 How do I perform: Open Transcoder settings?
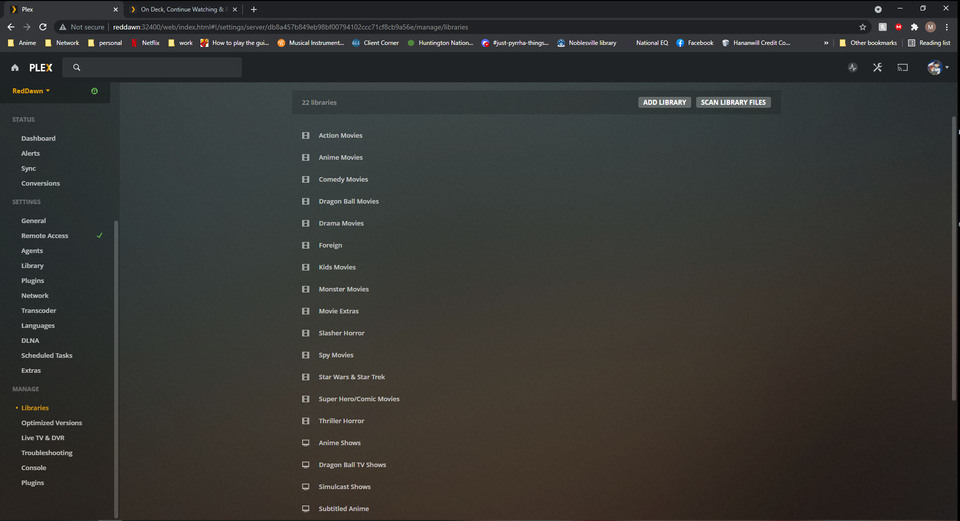[39, 311]
